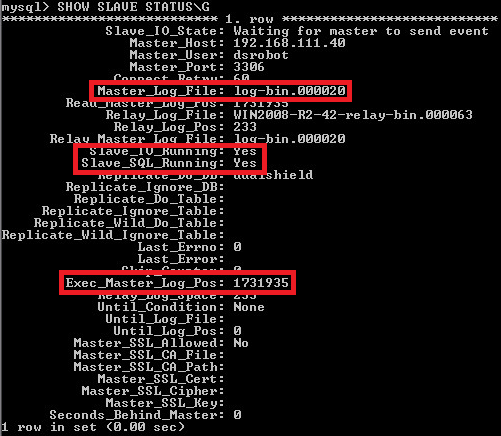Click the Replicate_Wild_Ignore_Table label

113,235
